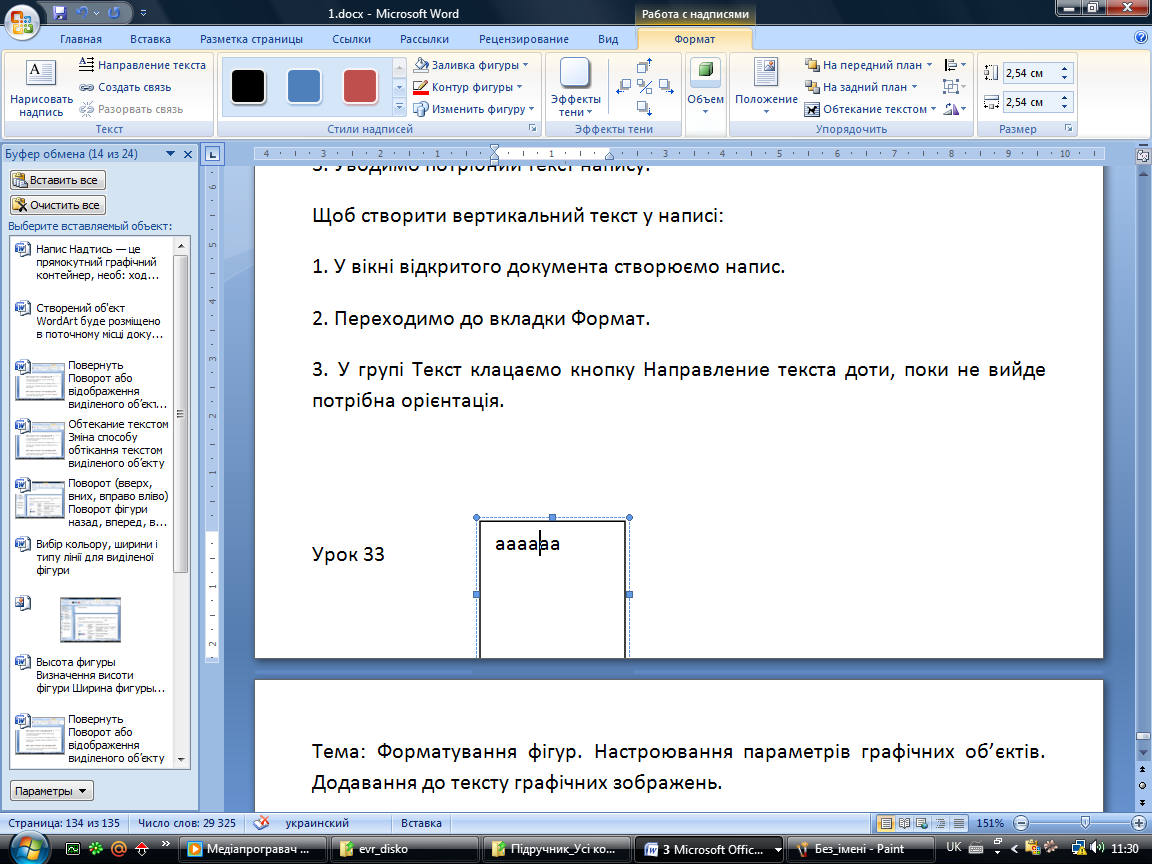
Task: Click the tab selector at ruler corner
Action: click(x=212, y=154)
